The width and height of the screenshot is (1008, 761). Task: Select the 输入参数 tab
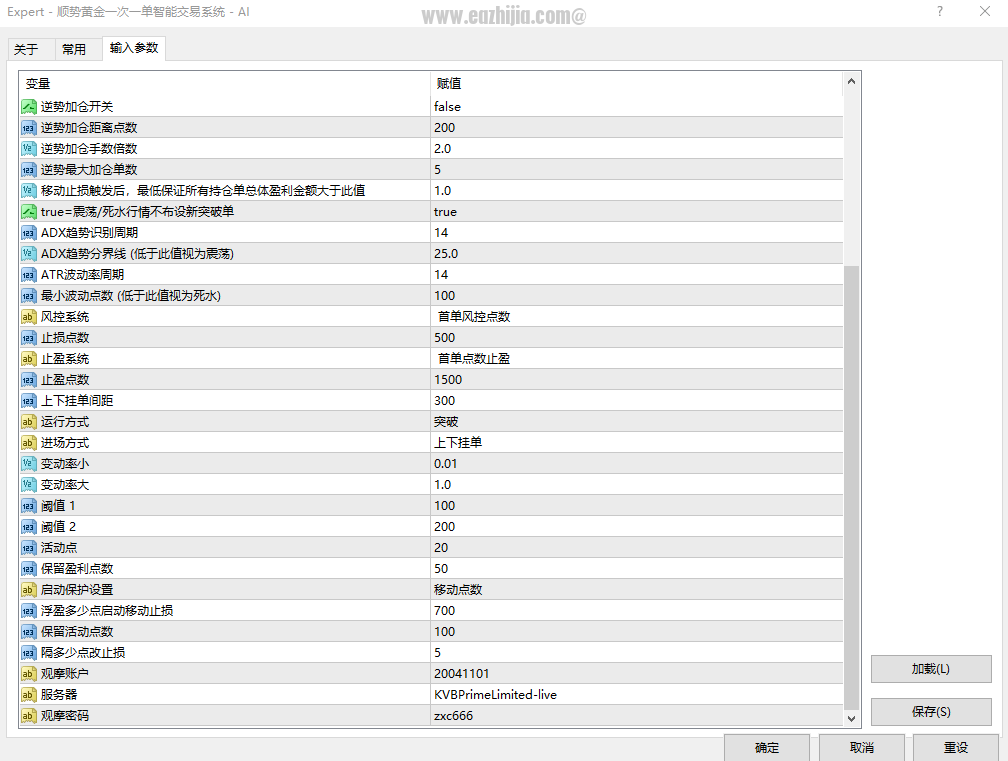pos(134,48)
